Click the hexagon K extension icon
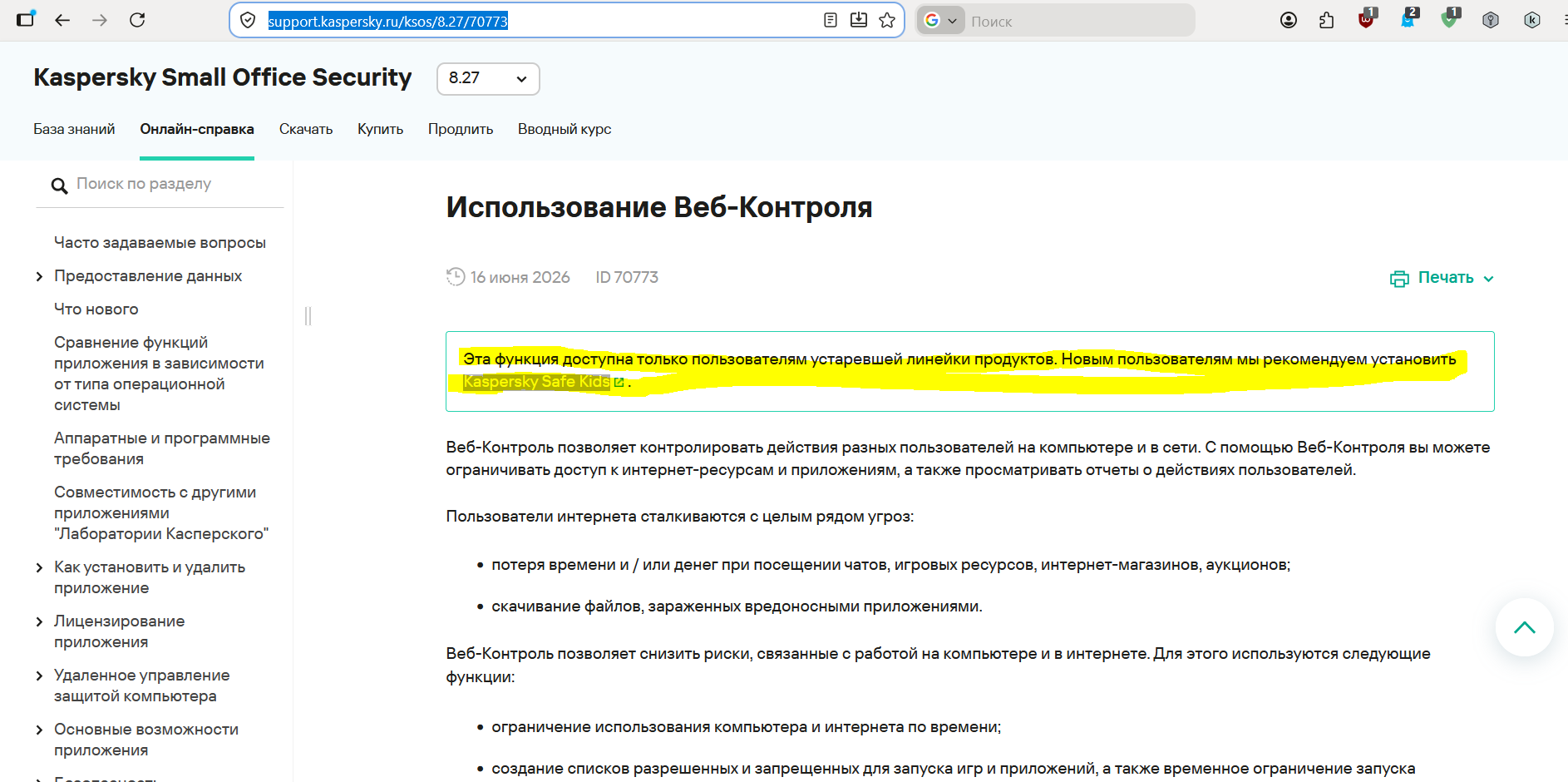Screen dimensions: 1568x782 1532,20
